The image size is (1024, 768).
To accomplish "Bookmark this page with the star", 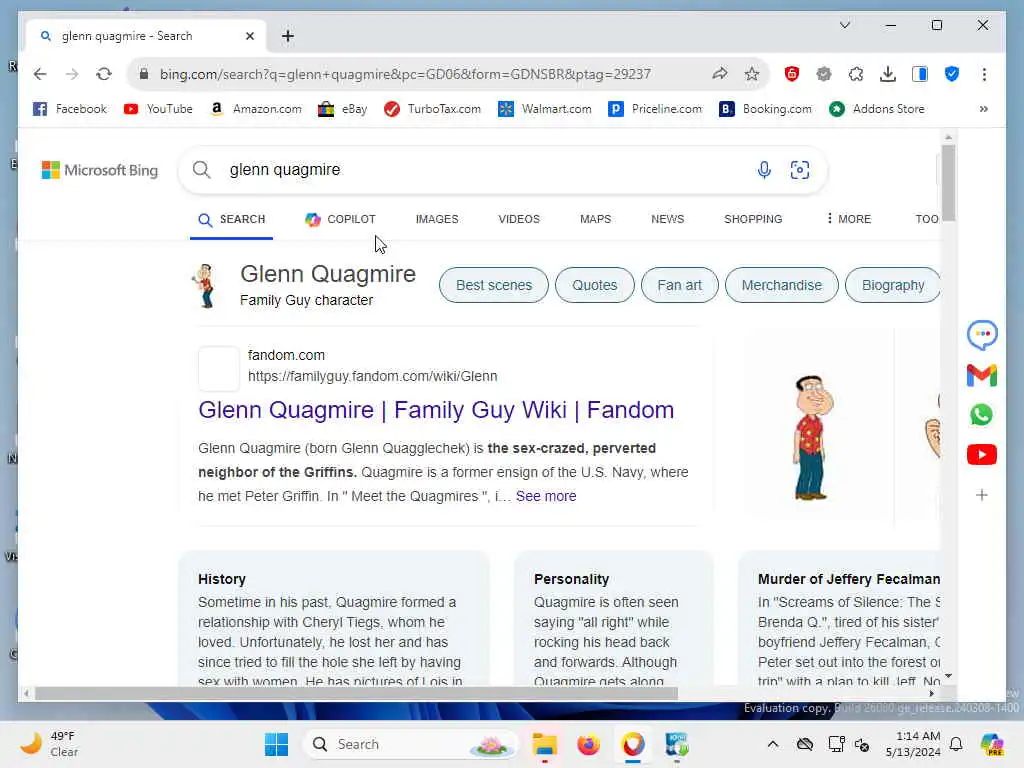I will point(752,74).
